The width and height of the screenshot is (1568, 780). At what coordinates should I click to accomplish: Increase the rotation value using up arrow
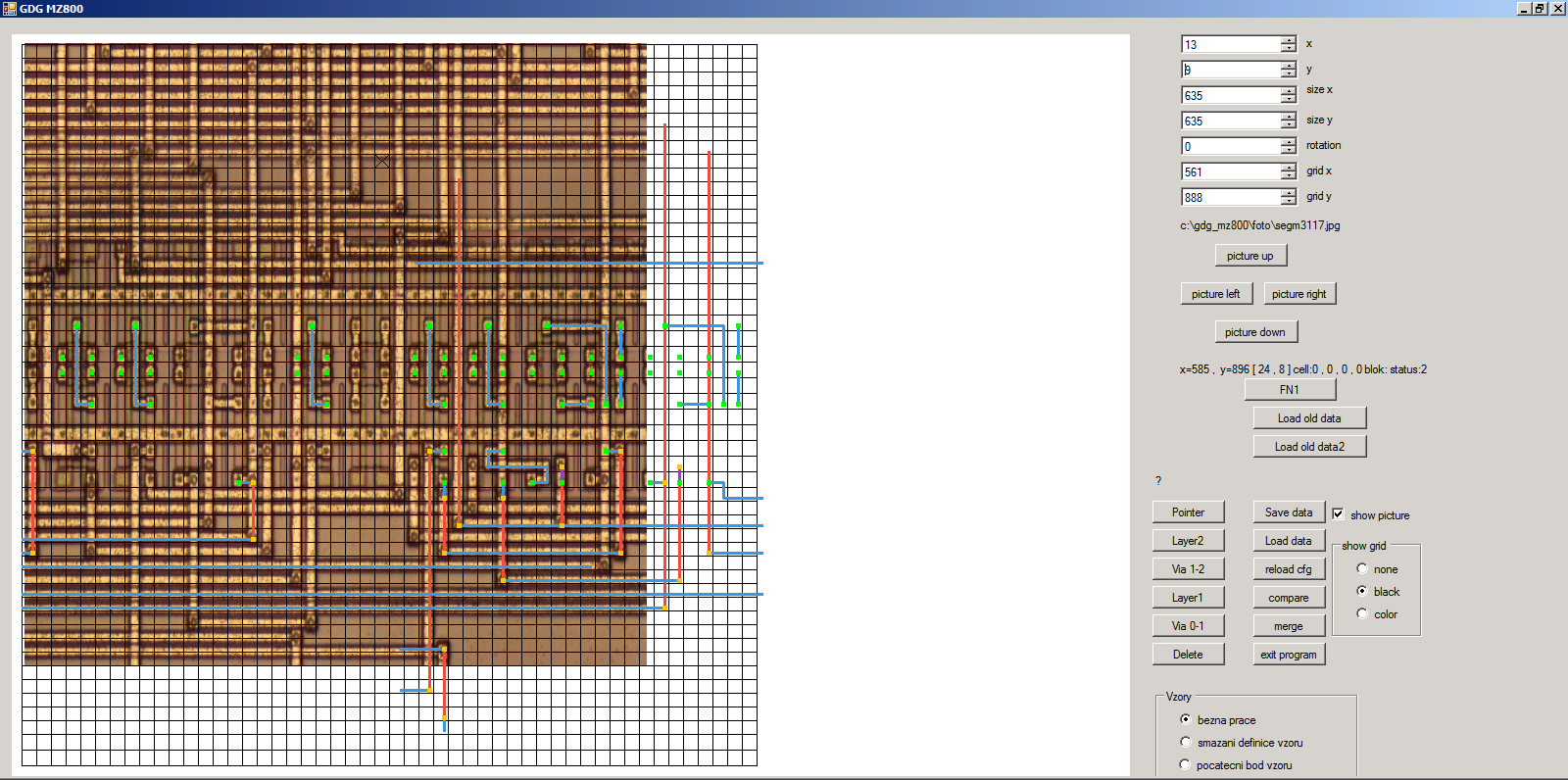[1288, 142]
